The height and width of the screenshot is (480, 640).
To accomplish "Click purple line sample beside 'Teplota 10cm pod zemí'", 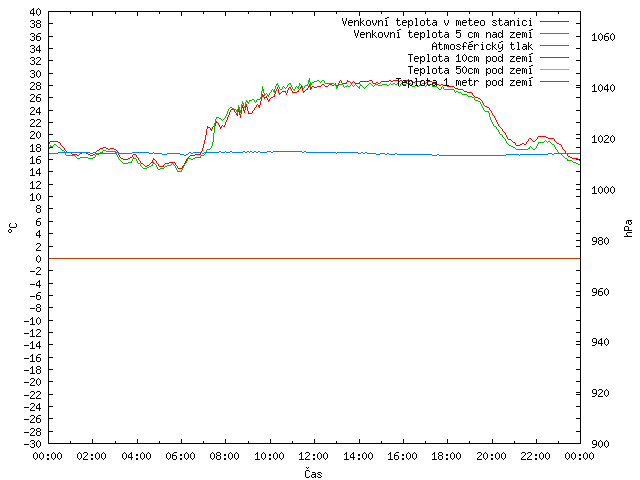I will click(554, 58).
